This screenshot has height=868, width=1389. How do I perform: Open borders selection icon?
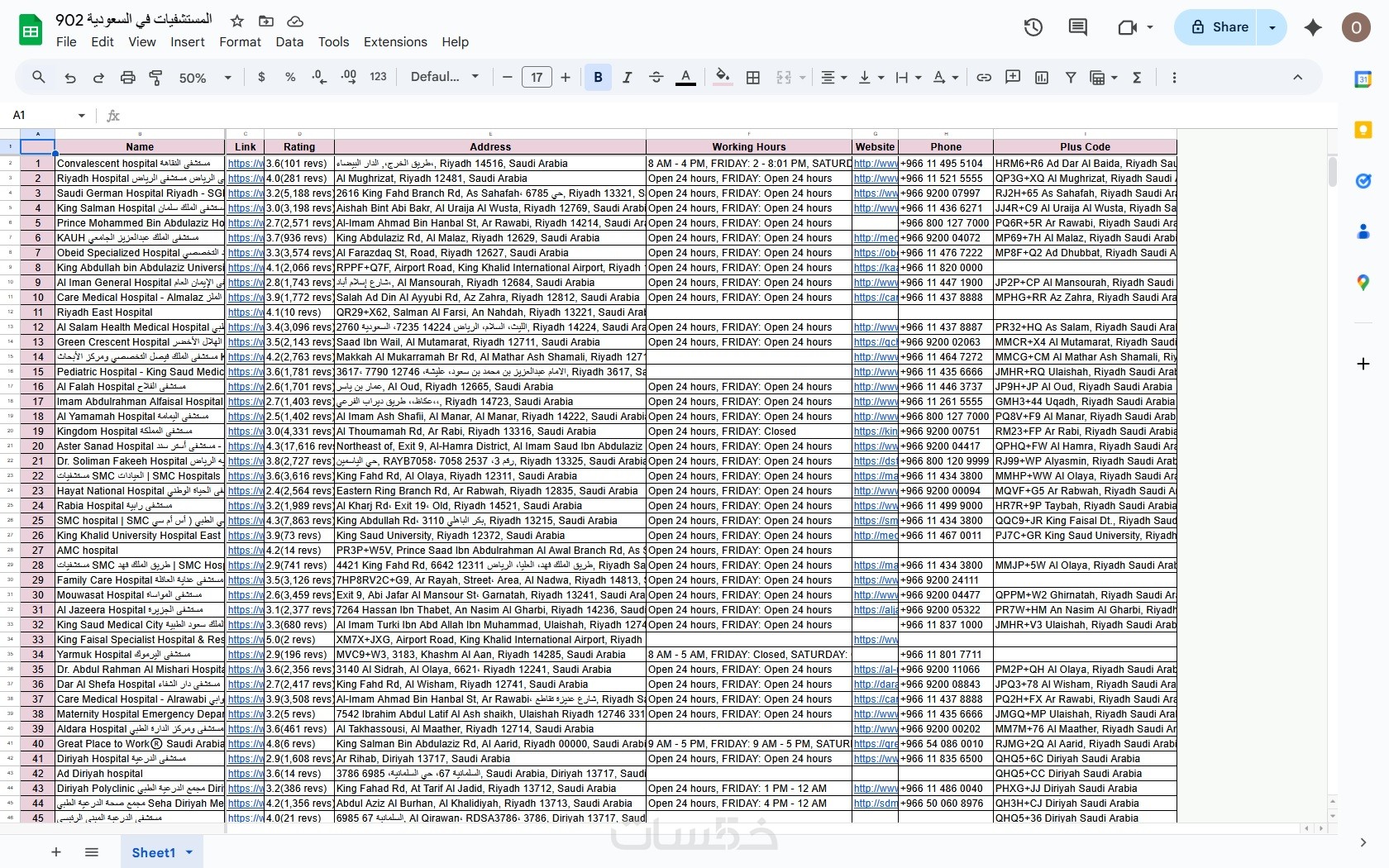click(752, 77)
